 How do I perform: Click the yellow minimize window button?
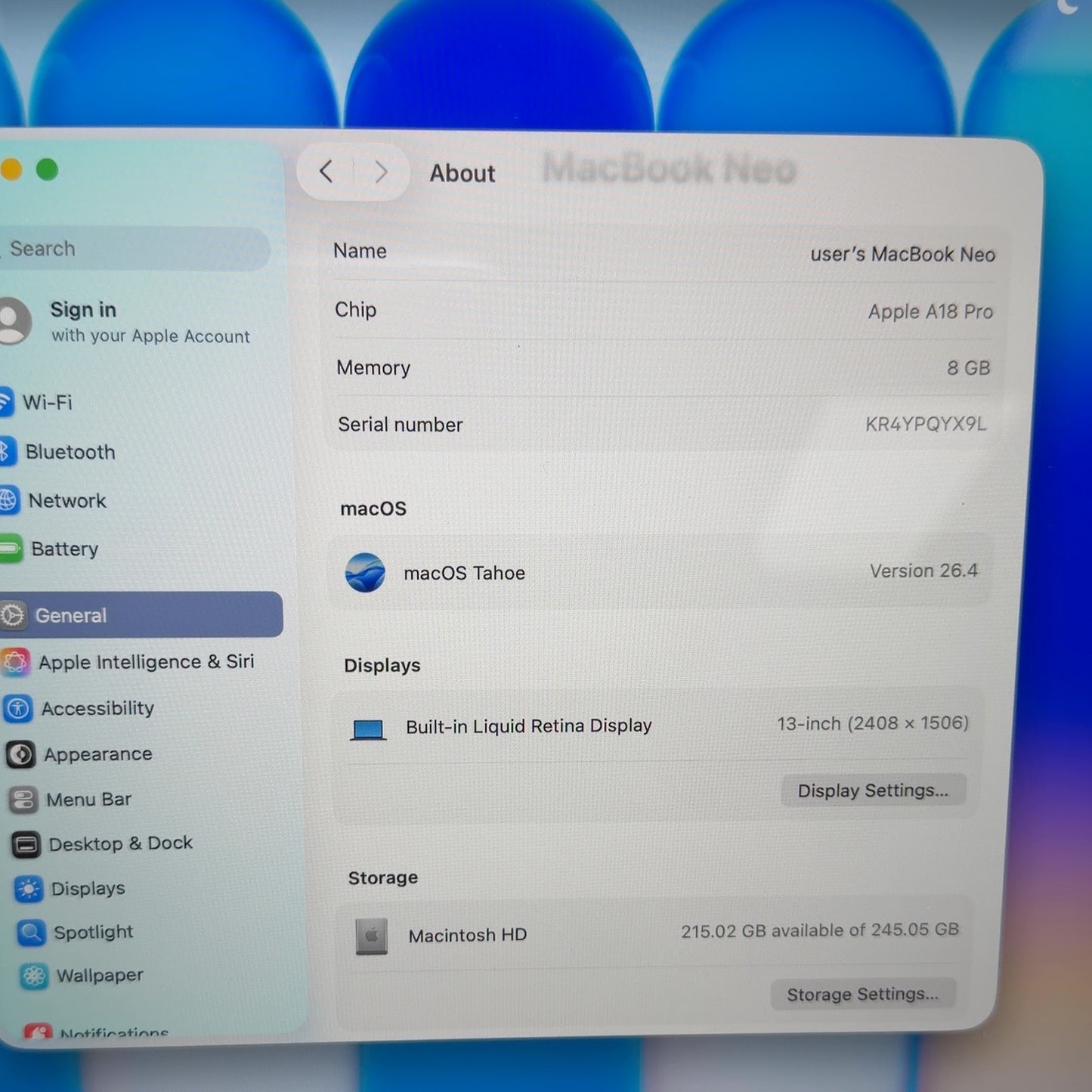(x=11, y=169)
